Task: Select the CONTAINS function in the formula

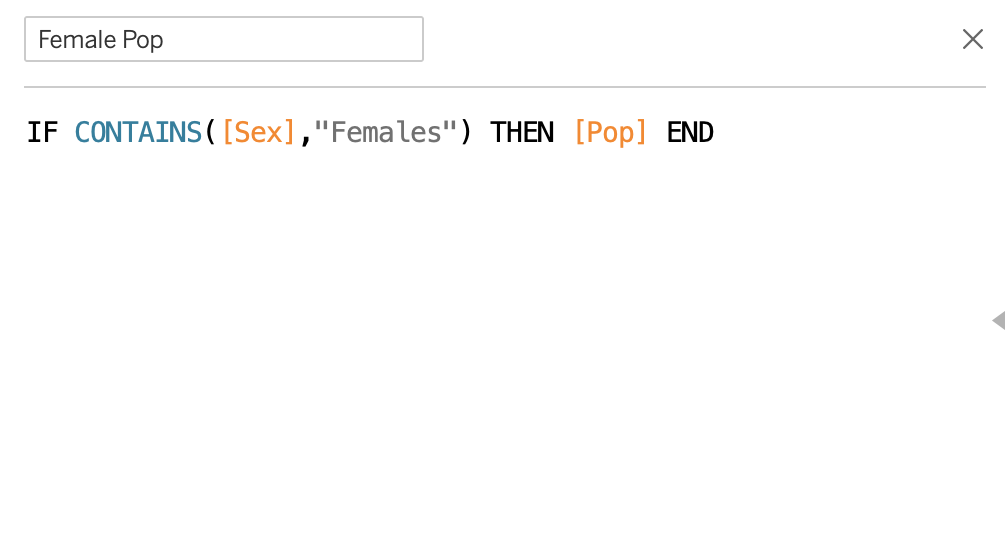Action: [x=138, y=132]
